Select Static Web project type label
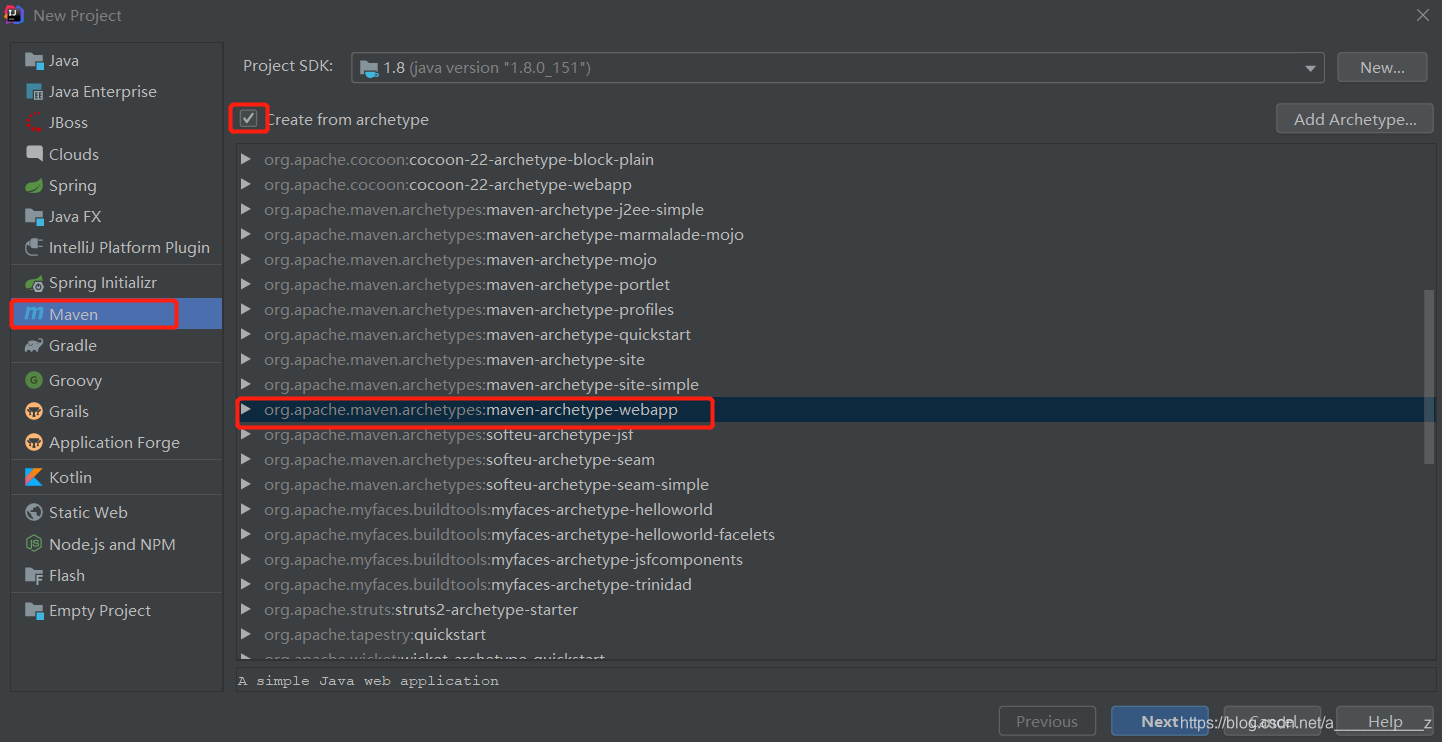Screen dimensions: 1442x742 pos(88,512)
